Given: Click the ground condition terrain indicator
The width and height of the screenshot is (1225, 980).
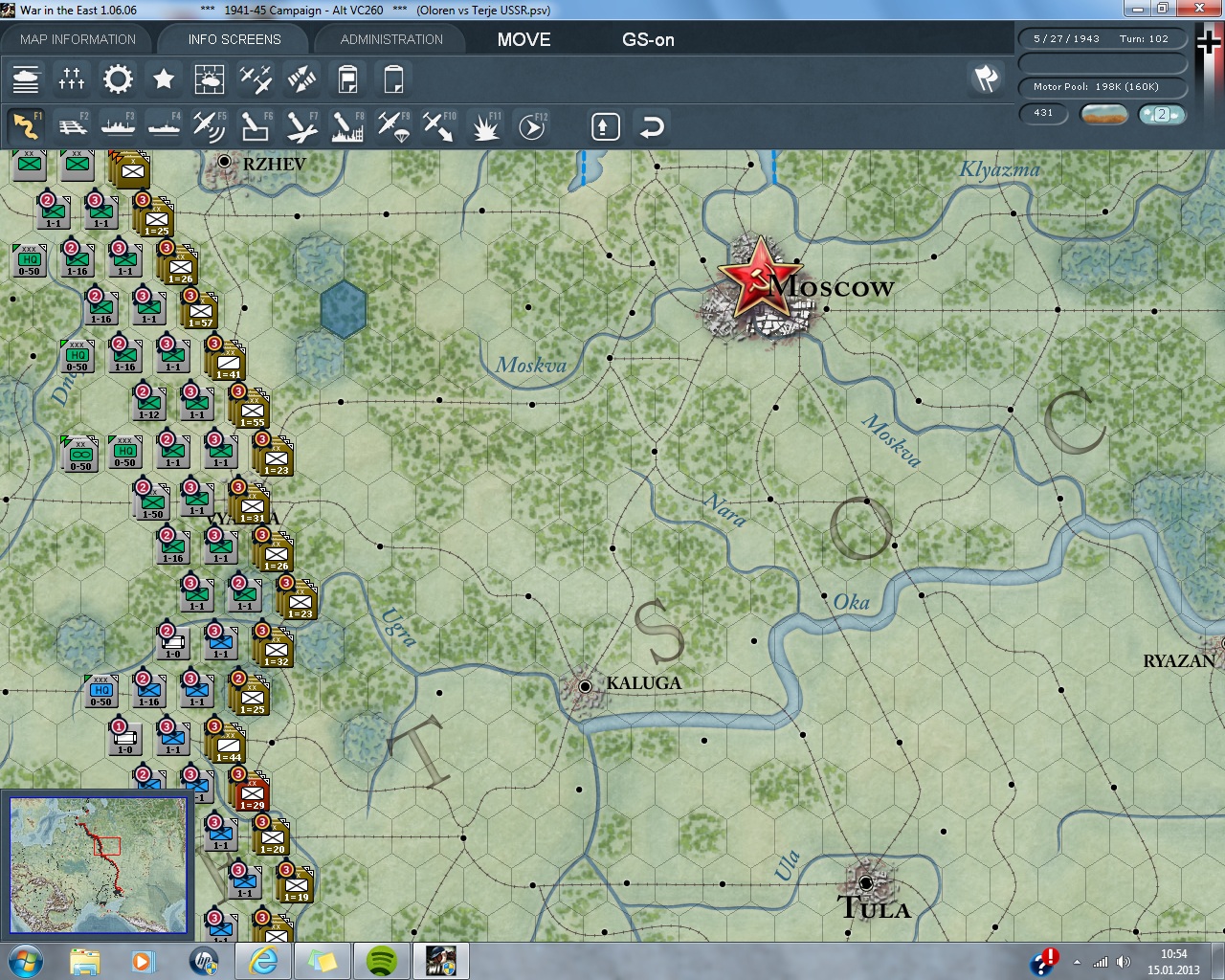Looking at the screenshot, I should 1103,114.
